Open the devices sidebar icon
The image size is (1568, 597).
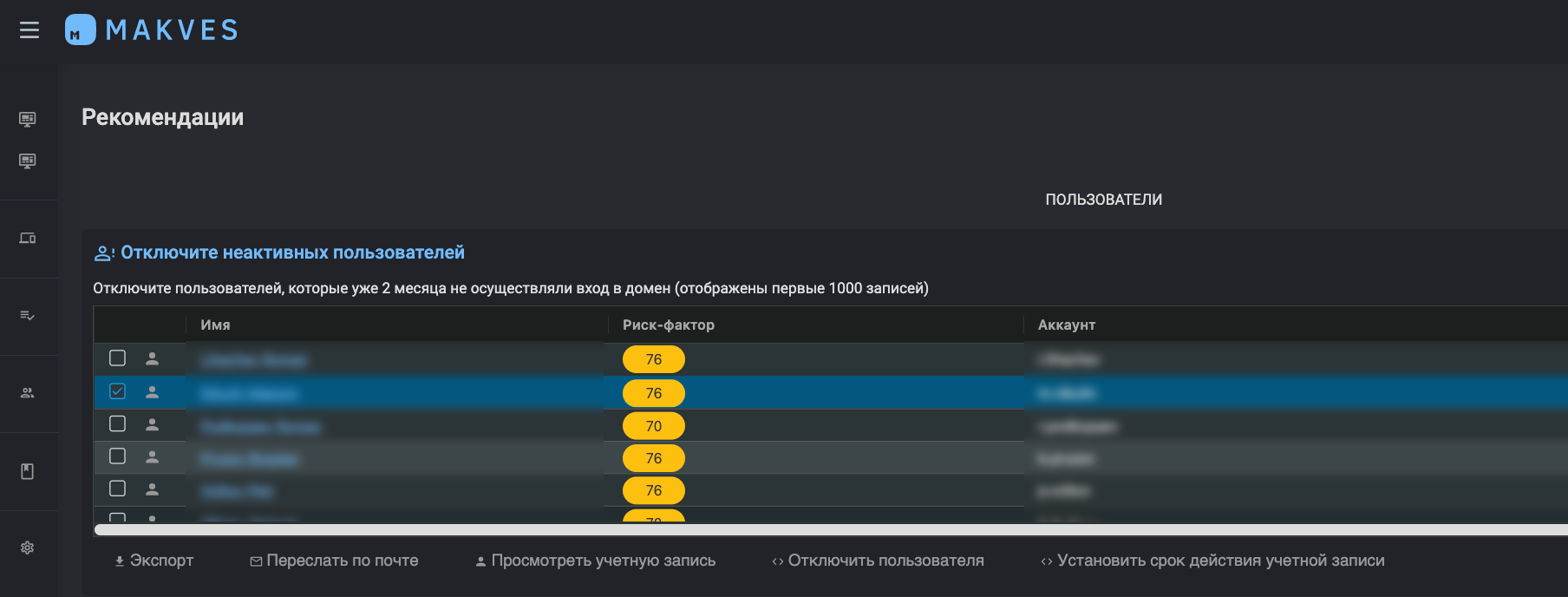(28, 238)
